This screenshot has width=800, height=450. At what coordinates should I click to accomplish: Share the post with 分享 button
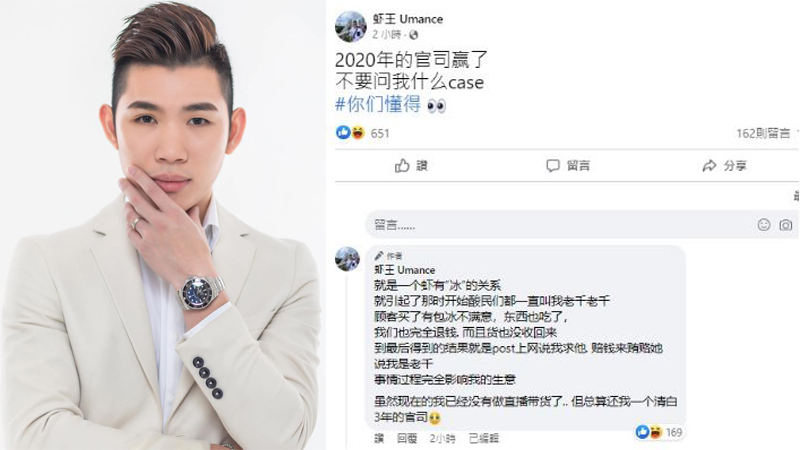pos(724,165)
